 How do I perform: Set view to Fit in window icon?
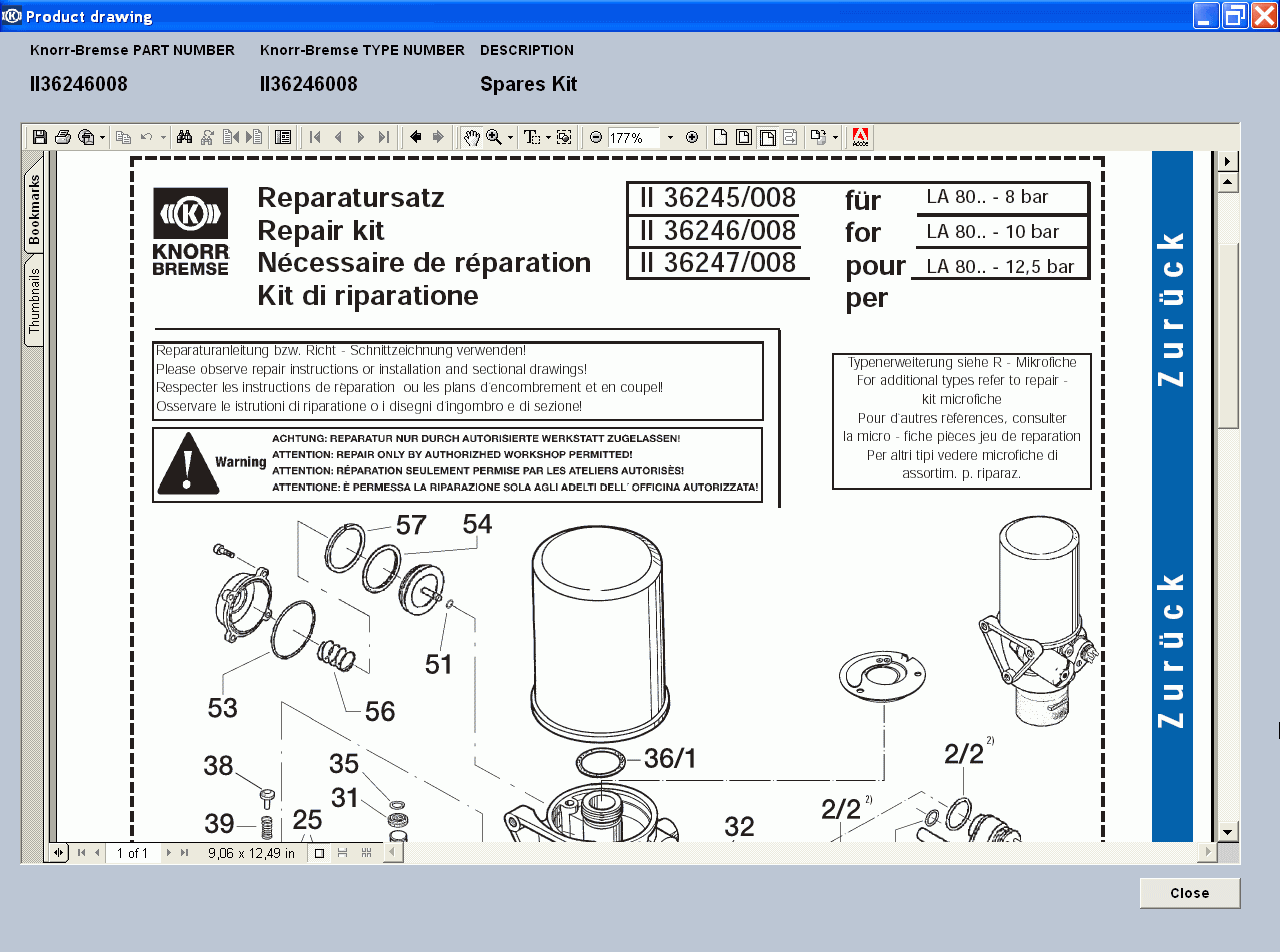click(744, 137)
